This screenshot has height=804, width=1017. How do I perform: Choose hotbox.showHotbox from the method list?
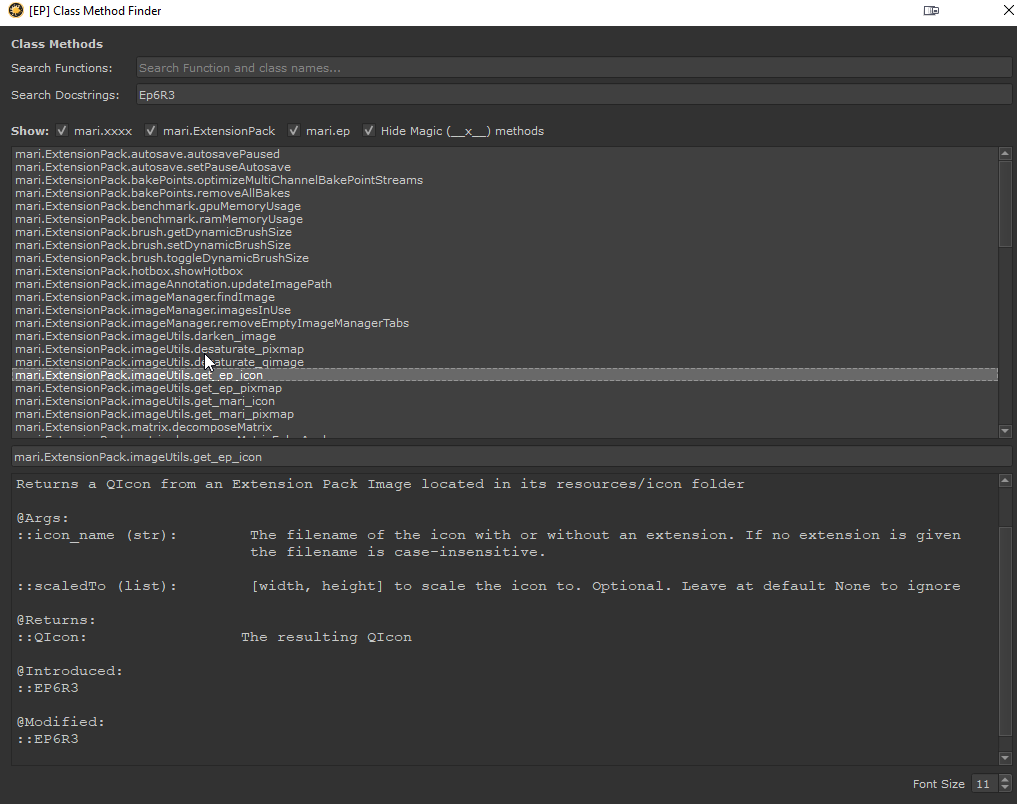pyautogui.click(x=129, y=271)
